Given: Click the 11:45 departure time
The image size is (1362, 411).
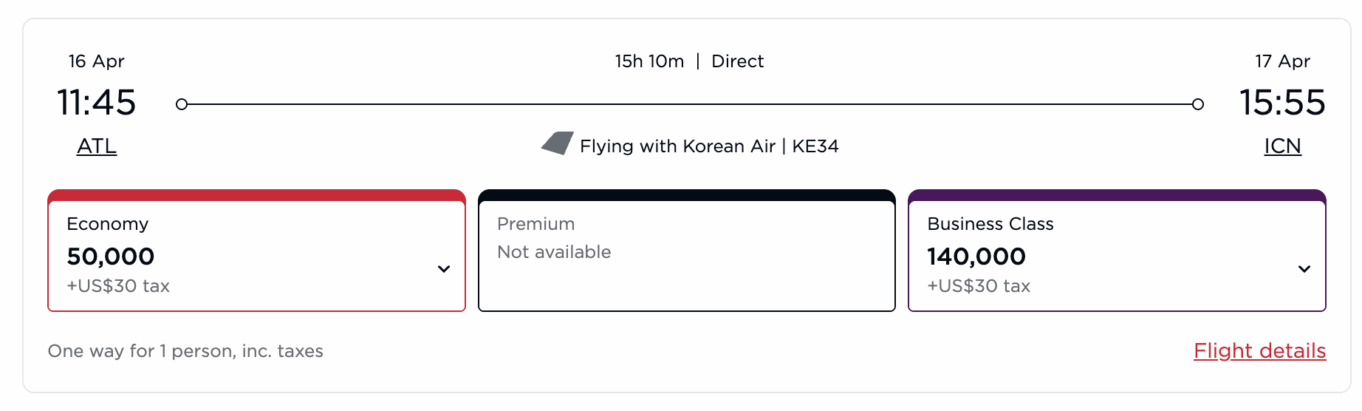Looking at the screenshot, I should [x=96, y=103].
